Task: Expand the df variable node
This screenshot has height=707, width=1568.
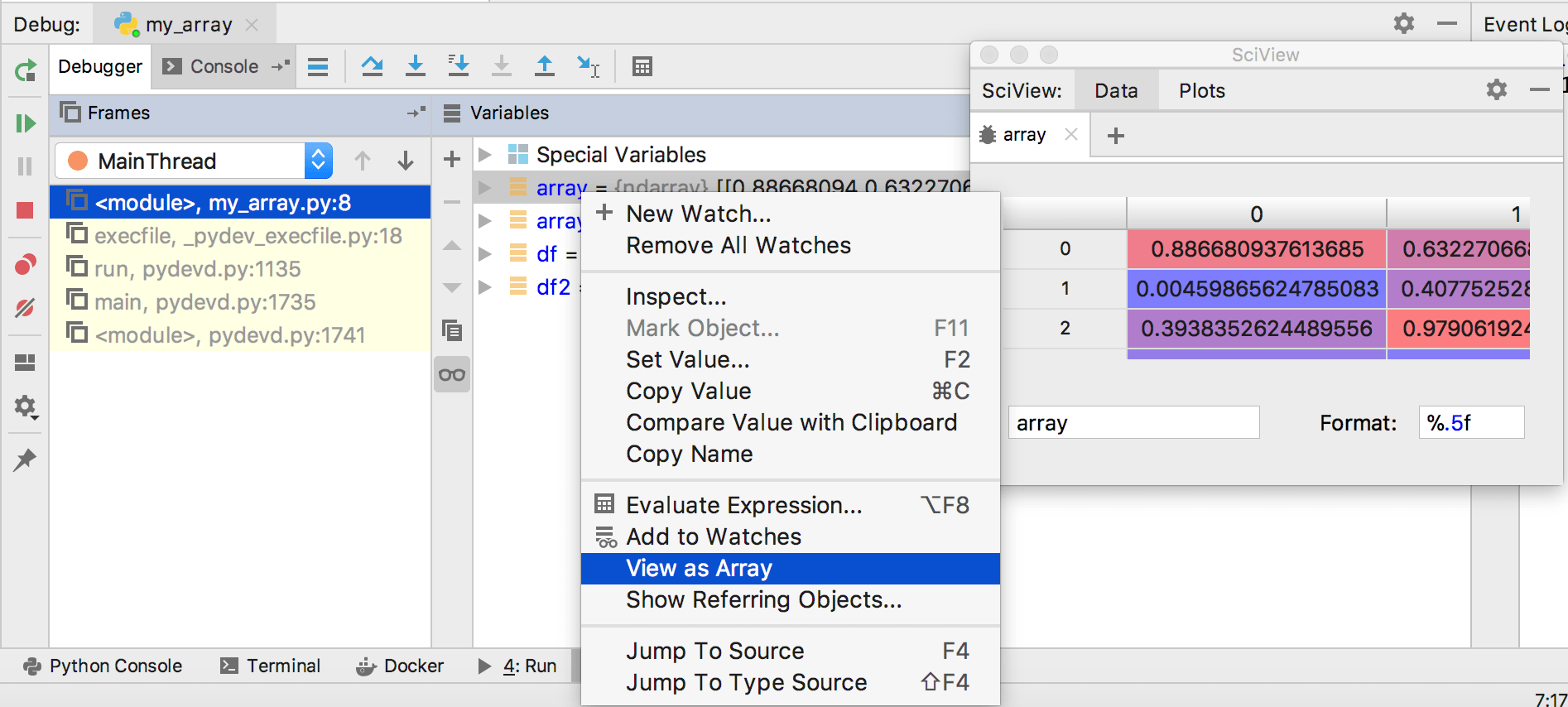Action: coord(485,254)
